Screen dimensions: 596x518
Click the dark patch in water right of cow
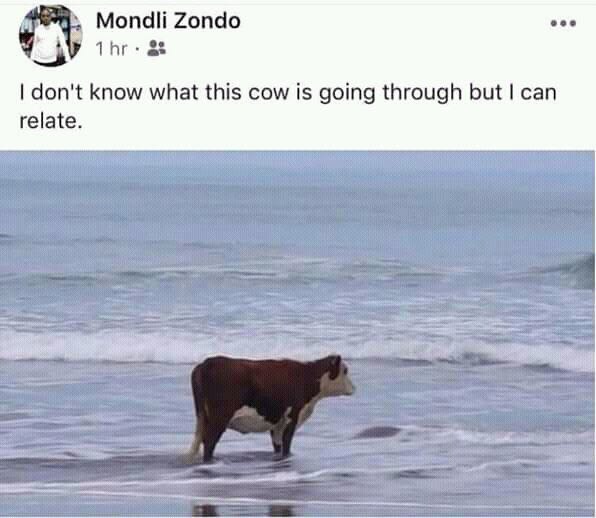(378, 432)
